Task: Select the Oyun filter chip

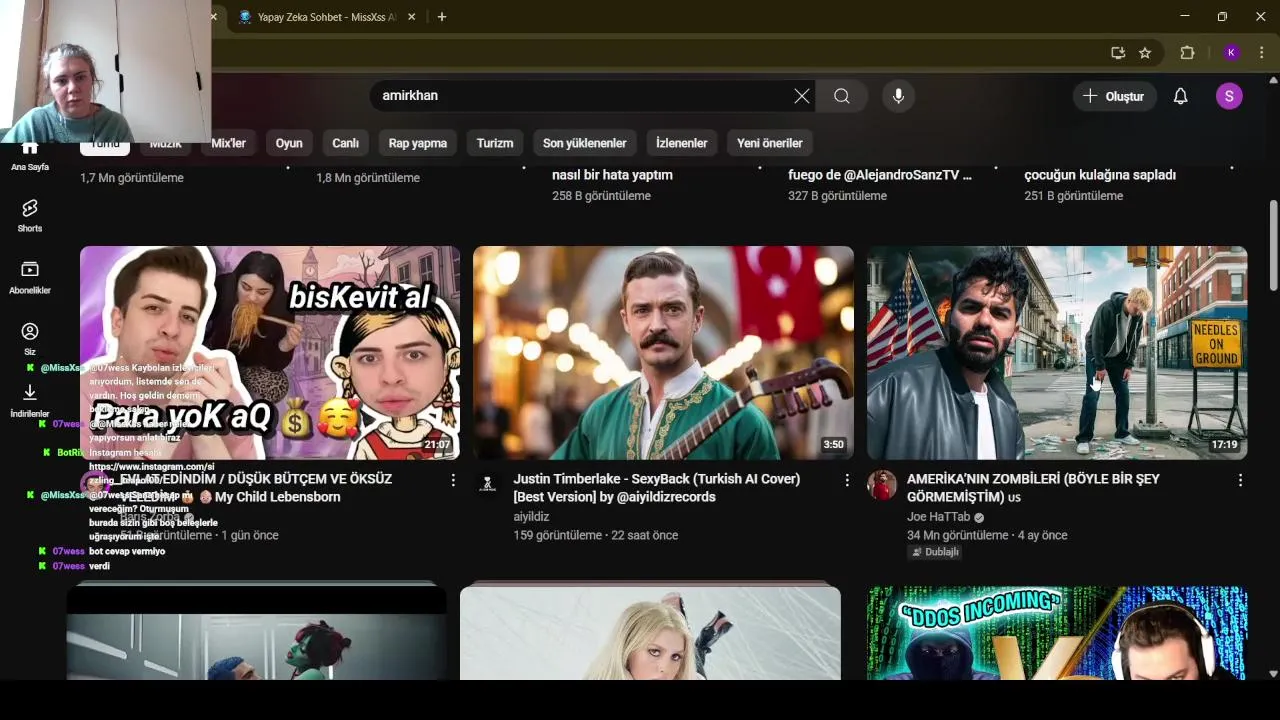Action: pos(289,143)
